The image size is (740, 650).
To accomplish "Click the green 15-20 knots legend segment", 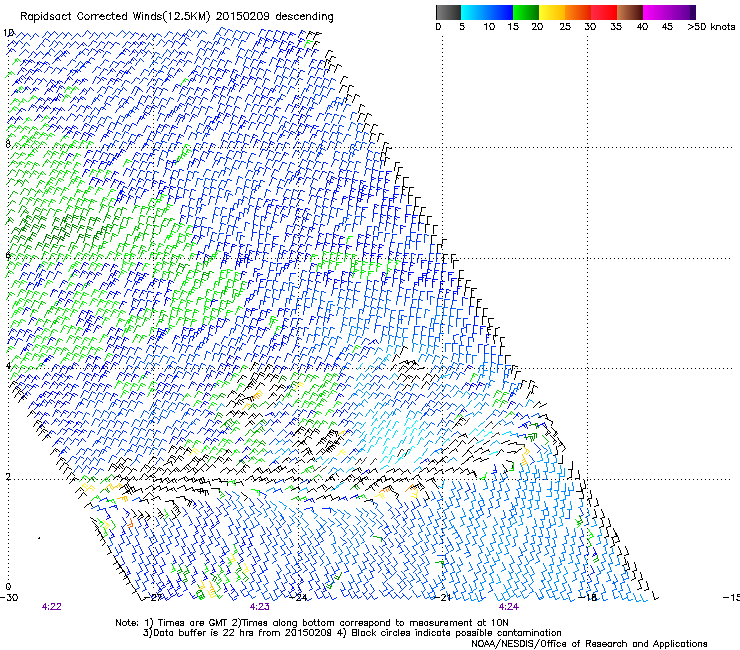I will coord(526,12).
